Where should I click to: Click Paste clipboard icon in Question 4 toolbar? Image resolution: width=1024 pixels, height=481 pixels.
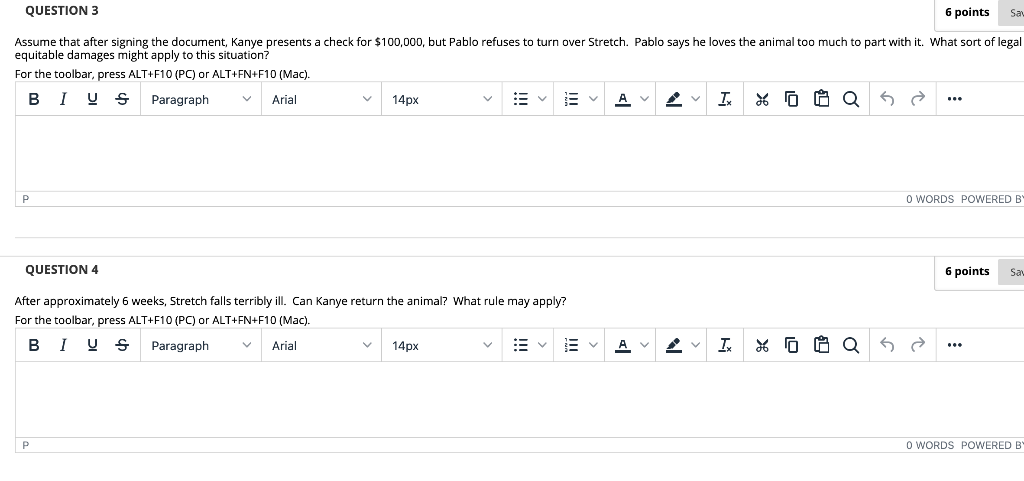pos(821,345)
